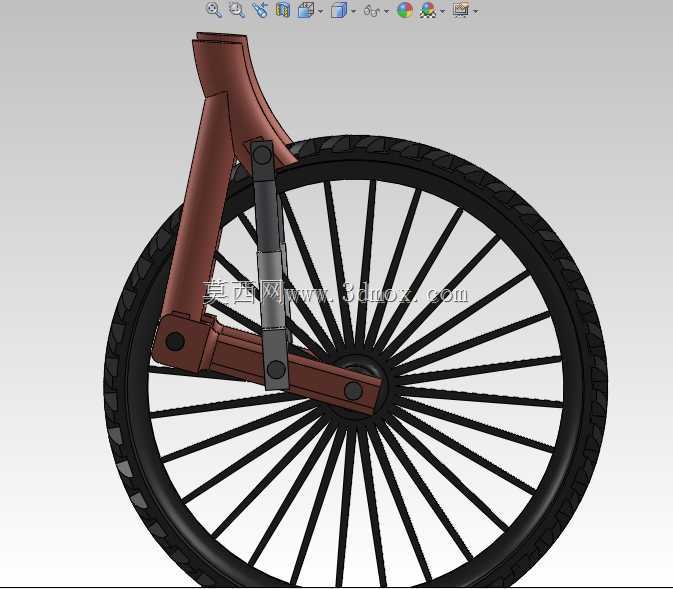673x589 pixels.
Task: Expand the Apply Scene dropdown arrow
Action: pos(443,11)
